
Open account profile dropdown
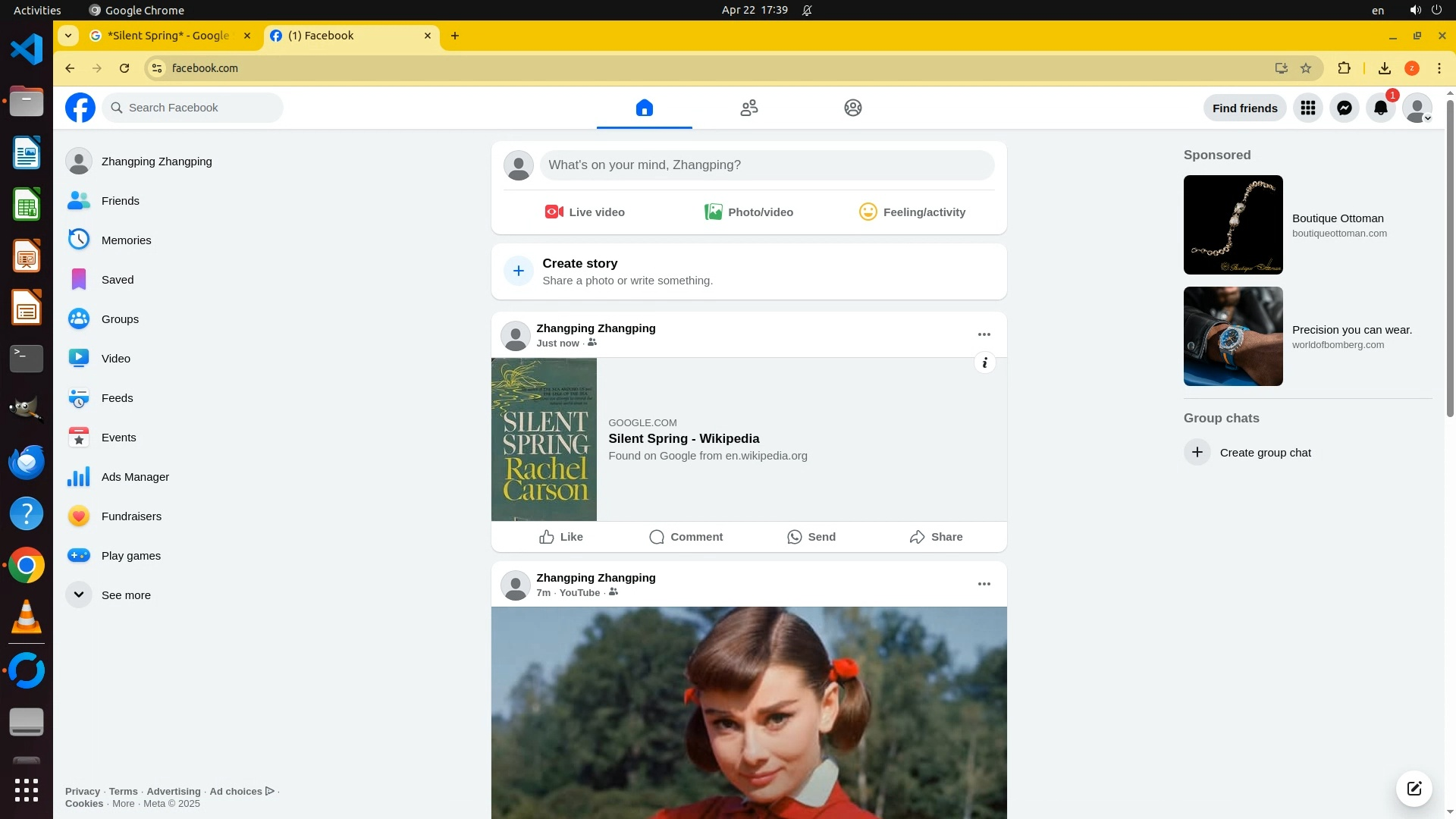(x=1417, y=108)
